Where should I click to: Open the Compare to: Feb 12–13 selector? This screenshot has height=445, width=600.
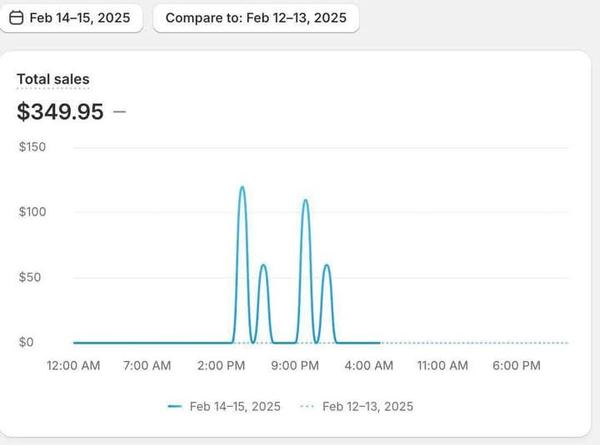click(255, 18)
